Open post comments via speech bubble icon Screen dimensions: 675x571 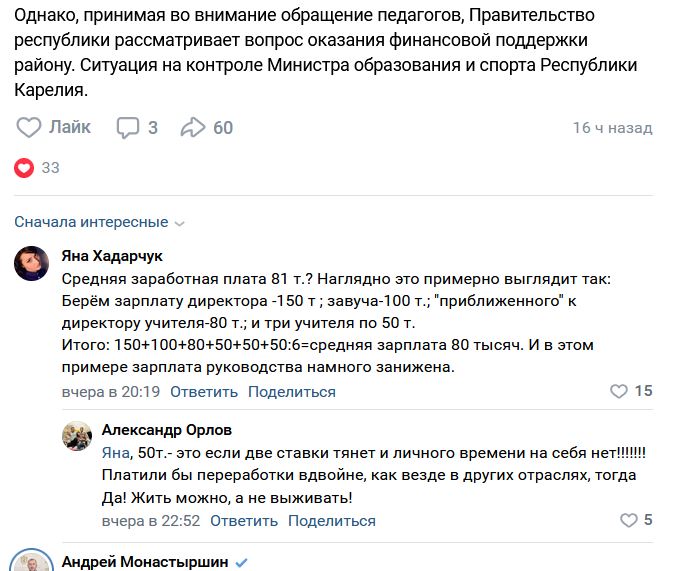pos(128,127)
